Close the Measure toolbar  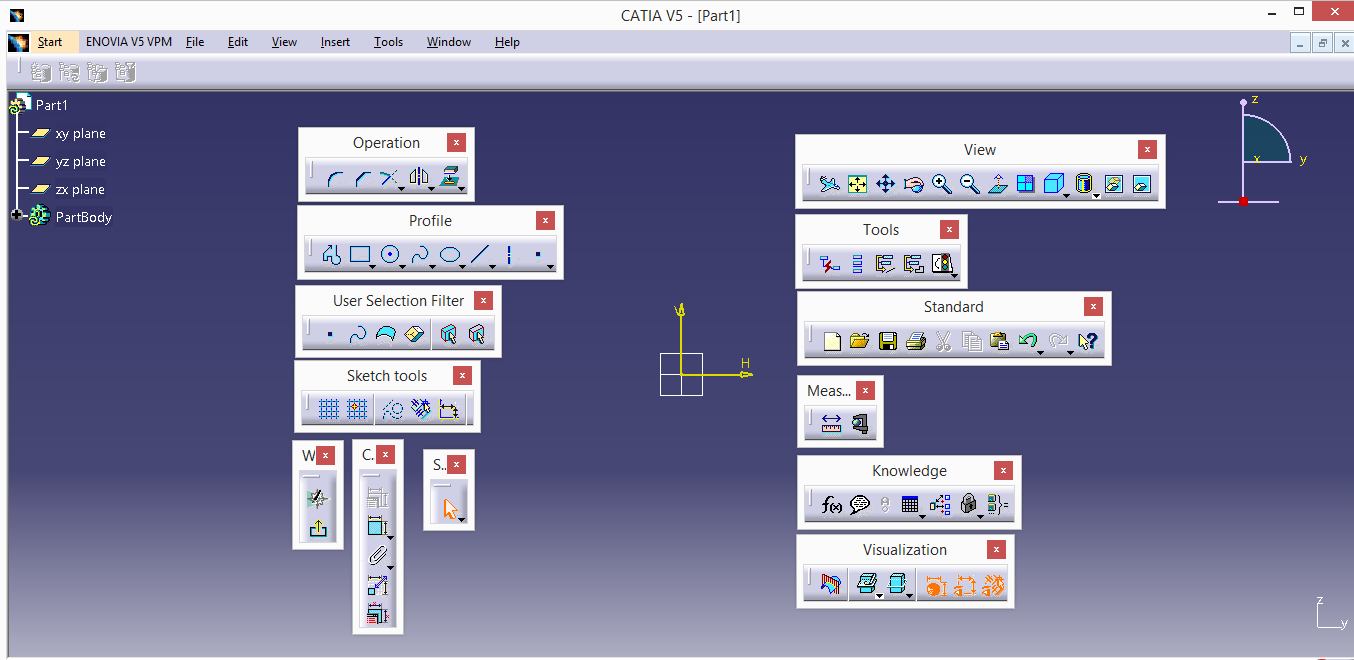(x=865, y=390)
